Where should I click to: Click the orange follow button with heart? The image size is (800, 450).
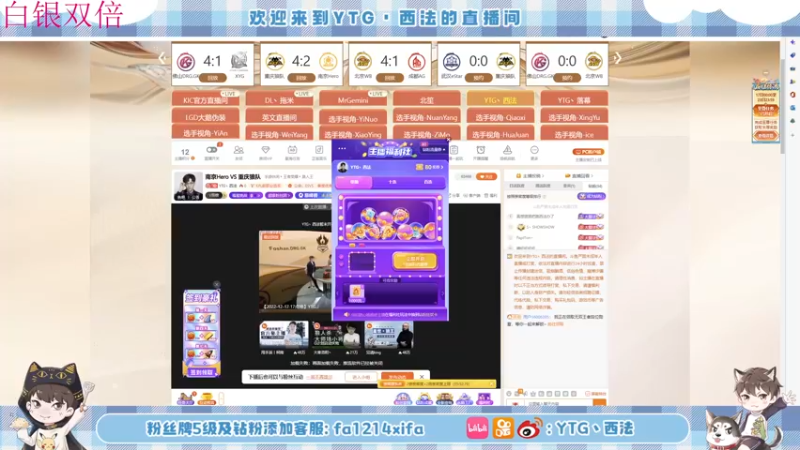pyautogui.click(x=486, y=177)
